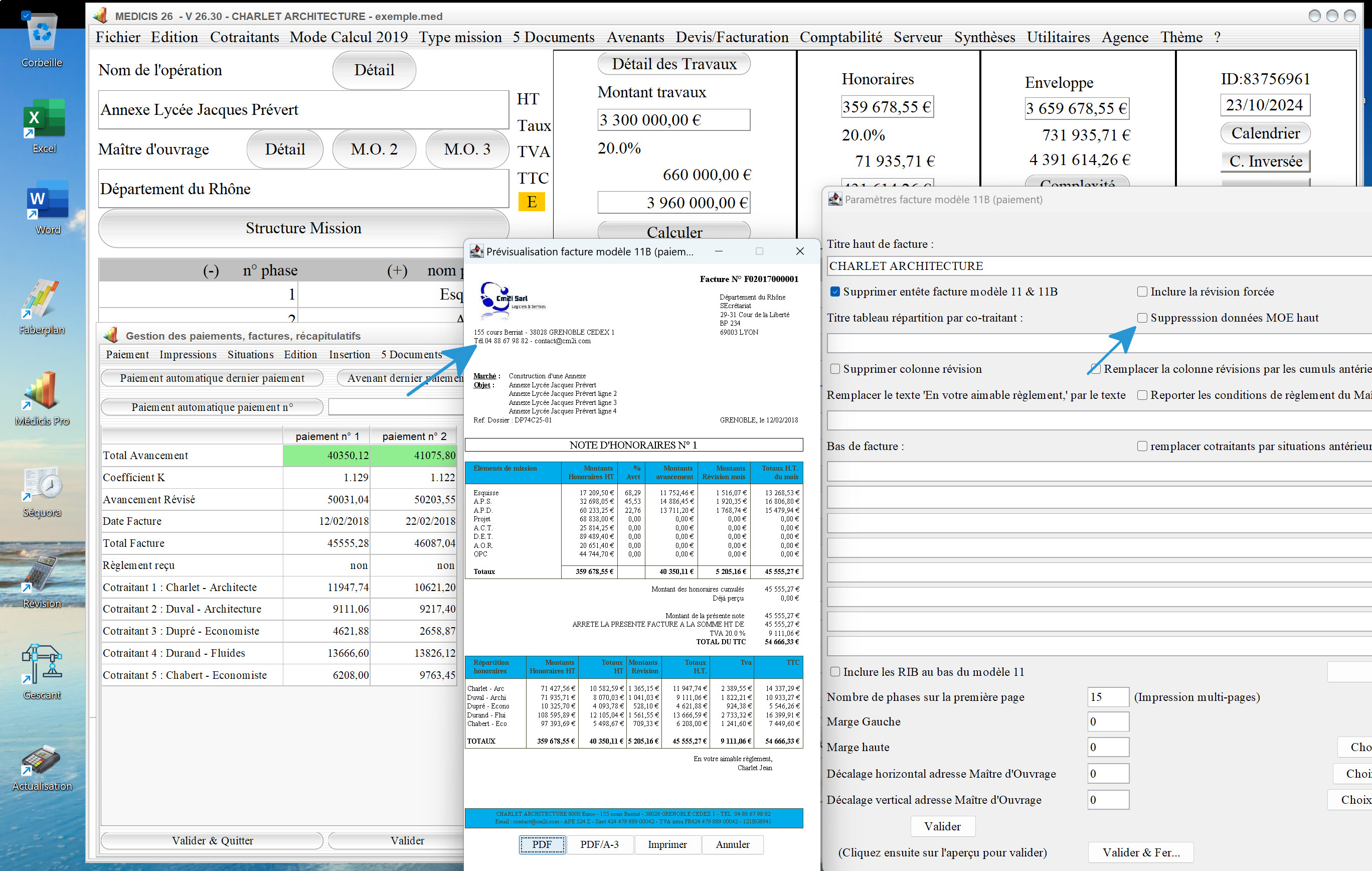This screenshot has width=1372, height=871.
Task: Open Insertion menu in payments window
Action: 349,355
